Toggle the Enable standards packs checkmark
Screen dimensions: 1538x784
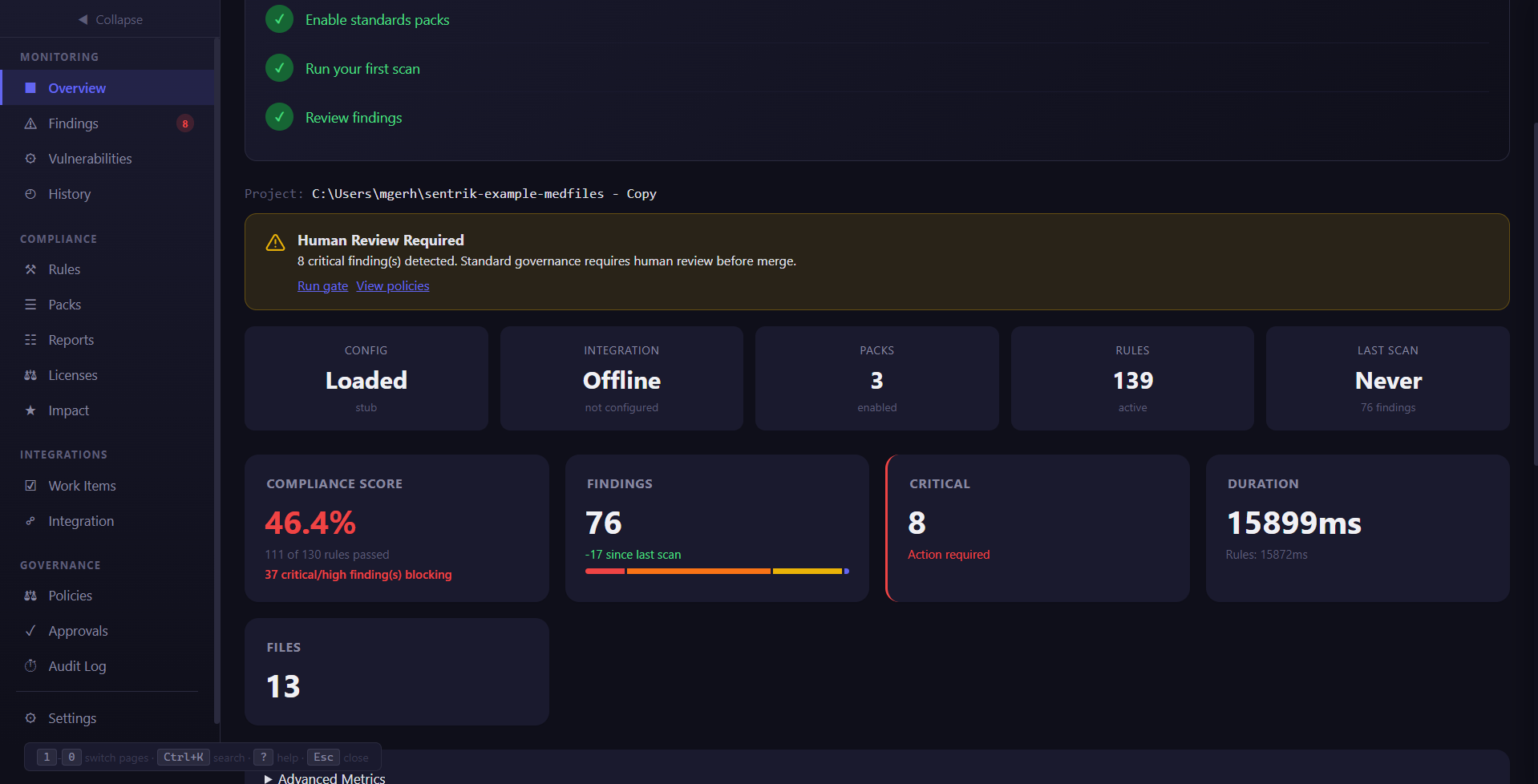tap(279, 18)
